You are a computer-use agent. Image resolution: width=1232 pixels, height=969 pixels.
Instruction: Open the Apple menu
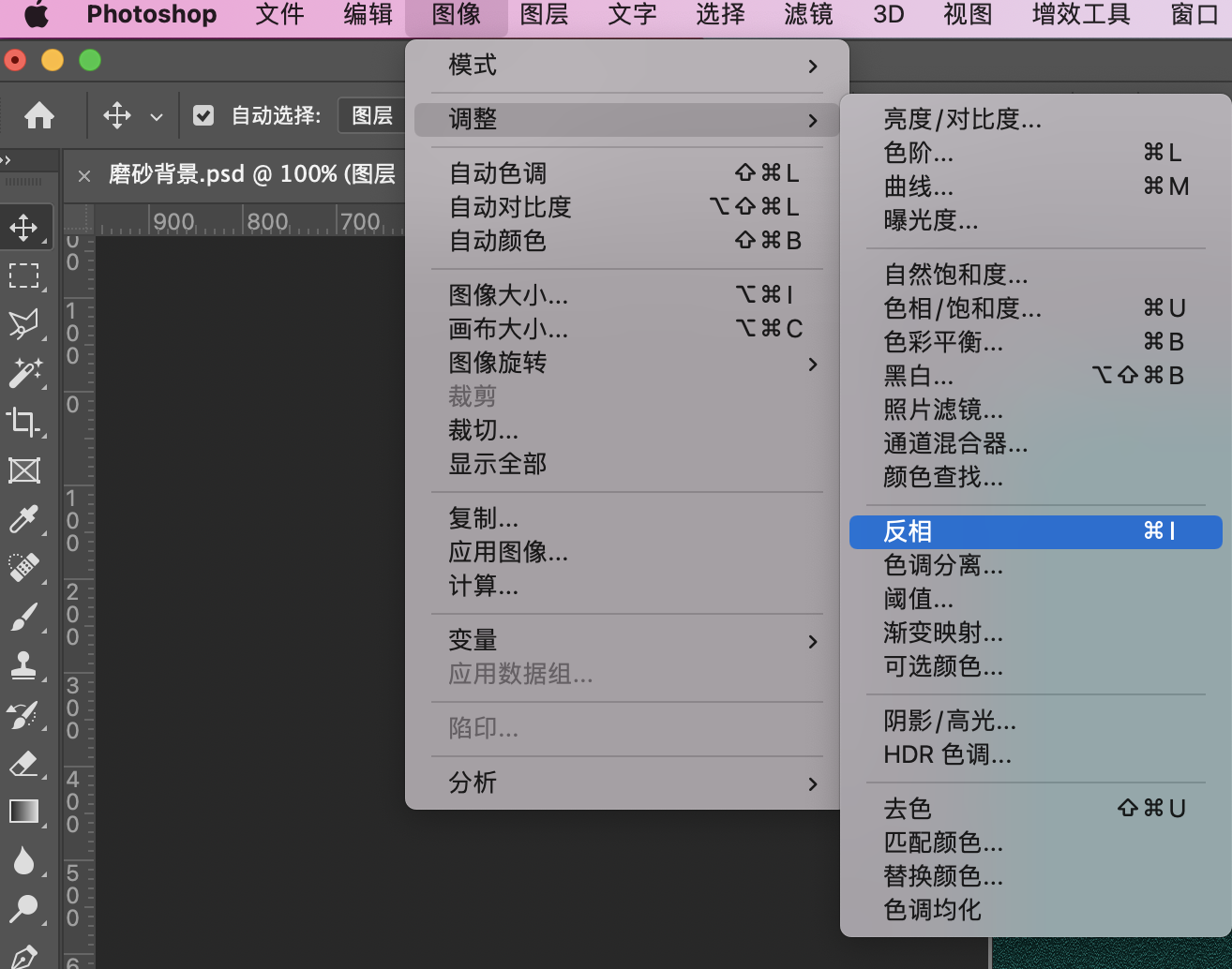[x=36, y=15]
